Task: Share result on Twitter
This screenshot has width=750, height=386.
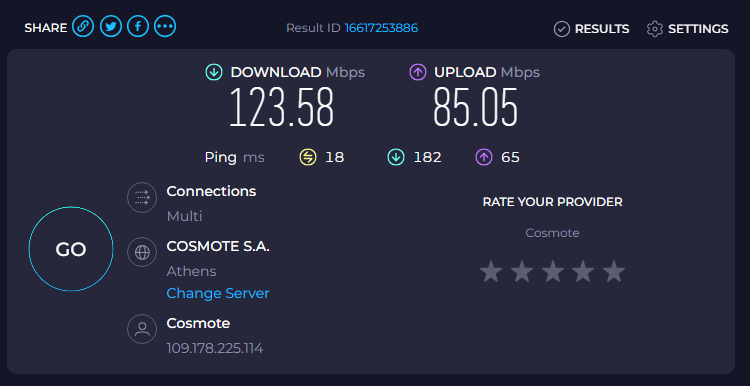Action: 110,26
